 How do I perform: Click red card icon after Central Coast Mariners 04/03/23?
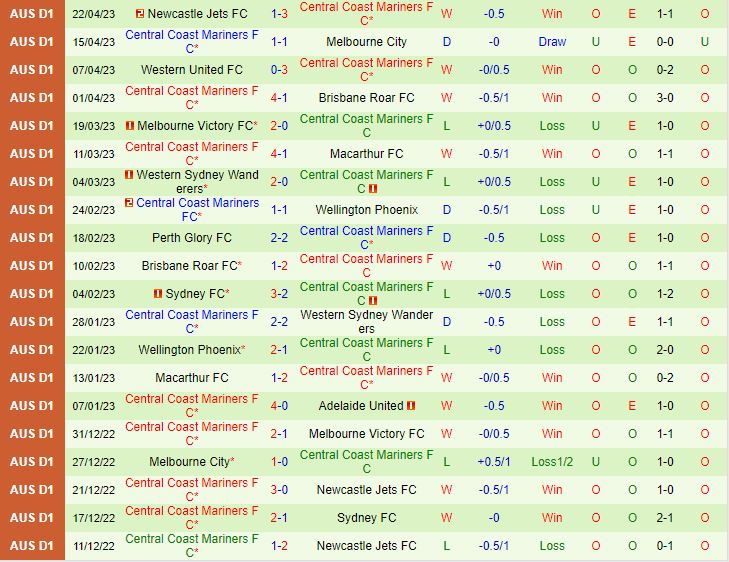(373, 189)
